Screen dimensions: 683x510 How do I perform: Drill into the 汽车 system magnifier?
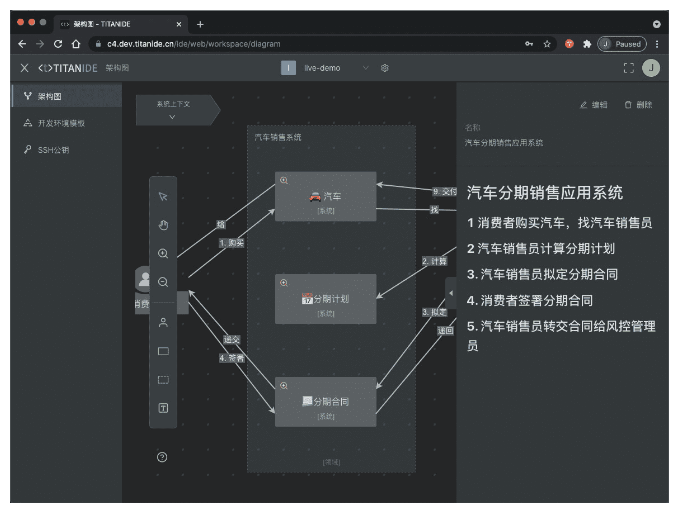(x=284, y=180)
